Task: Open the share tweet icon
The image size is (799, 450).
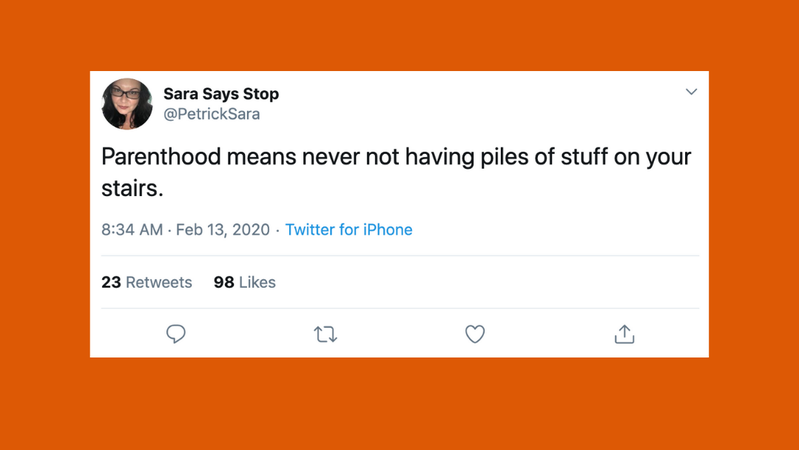Action: (624, 334)
